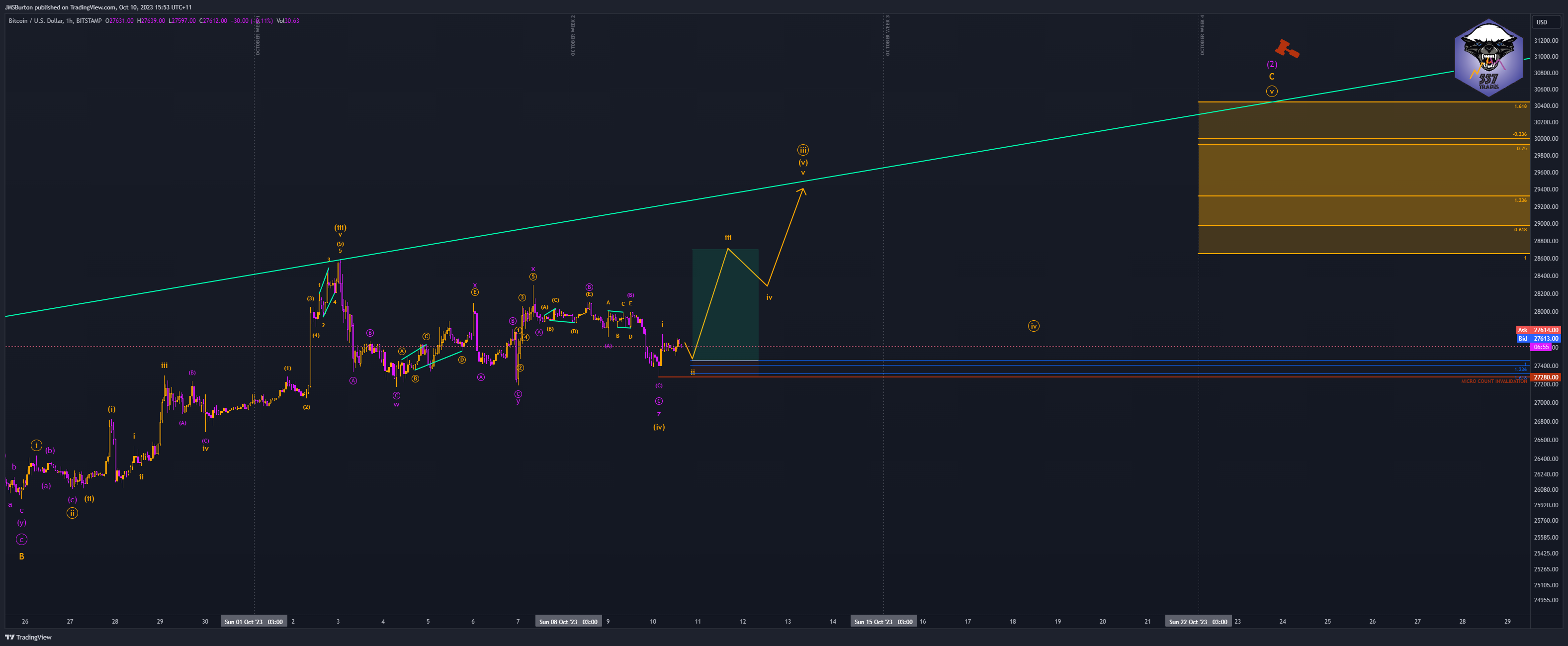Open the USD currency selector
This screenshot has height=646, width=1568.
click(x=1546, y=22)
